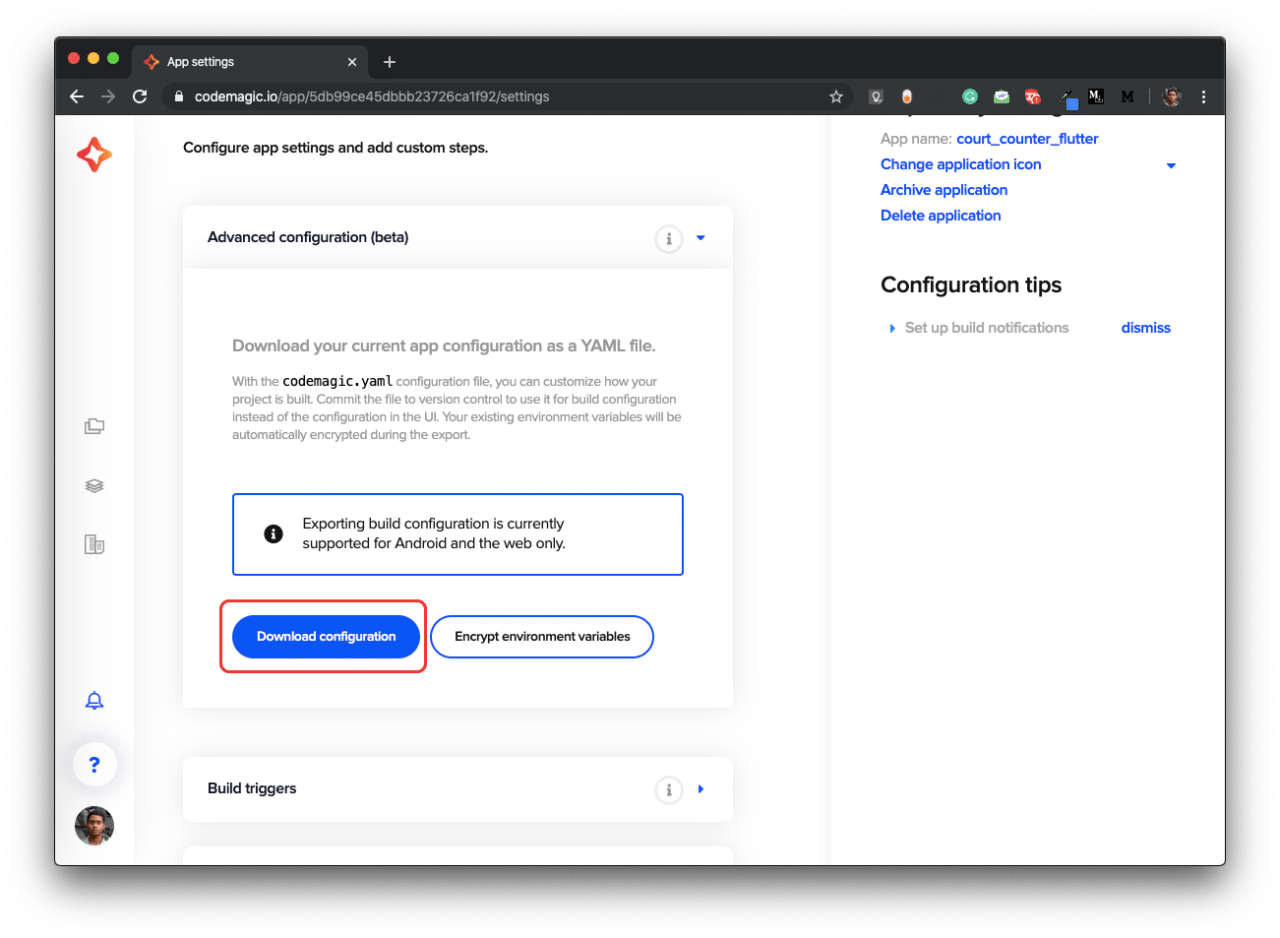This screenshot has width=1280, height=938.
Task: Click the Configuration tips heading
Action: (x=971, y=285)
